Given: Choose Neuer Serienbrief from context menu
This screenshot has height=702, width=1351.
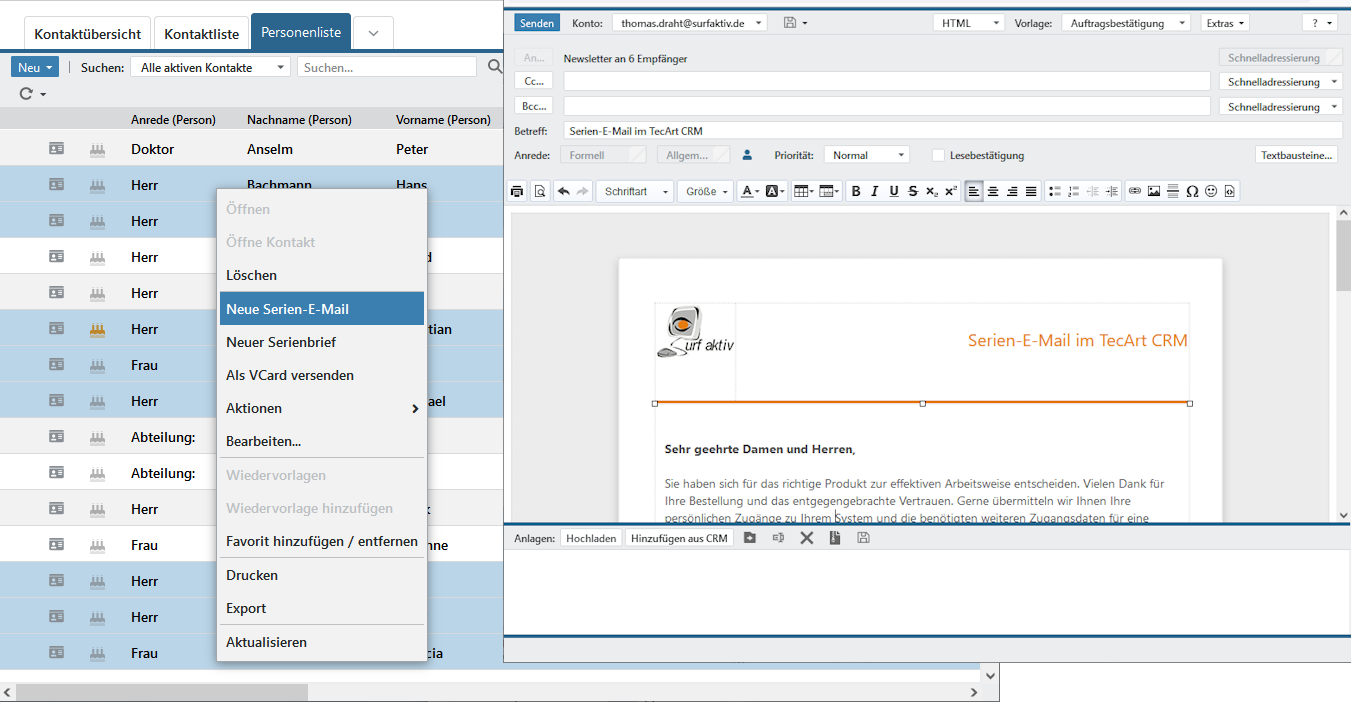Looking at the screenshot, I should 281,342.
